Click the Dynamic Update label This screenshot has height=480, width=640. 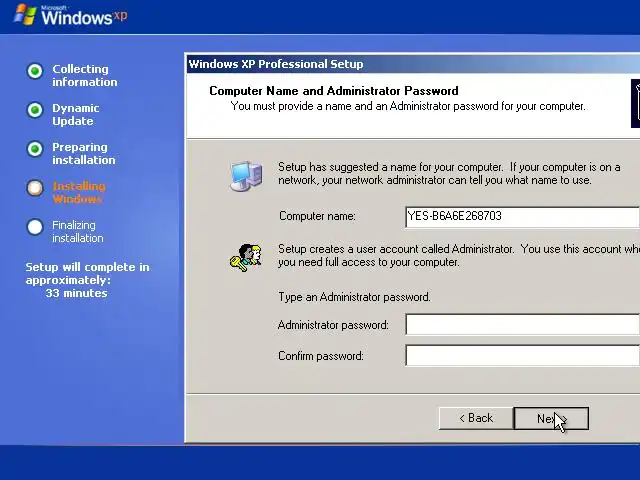(76, 115)
